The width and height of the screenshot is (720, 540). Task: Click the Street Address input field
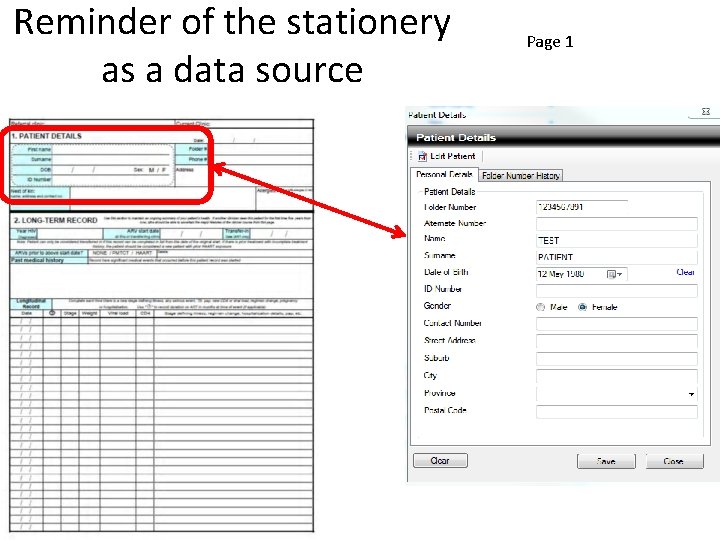[x=617, y=341]
